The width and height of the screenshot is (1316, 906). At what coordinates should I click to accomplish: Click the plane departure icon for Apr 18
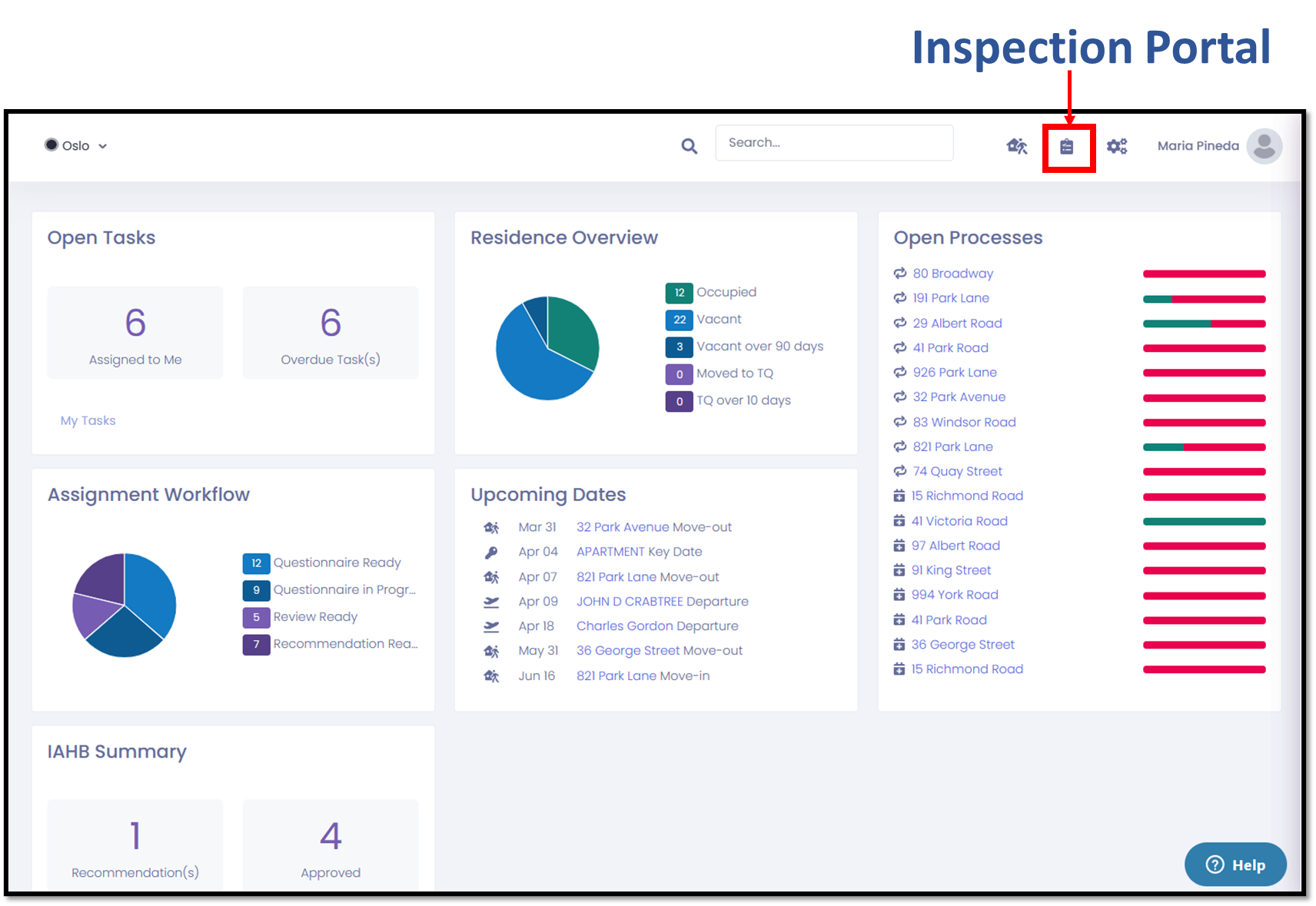(x=491, y=626)
